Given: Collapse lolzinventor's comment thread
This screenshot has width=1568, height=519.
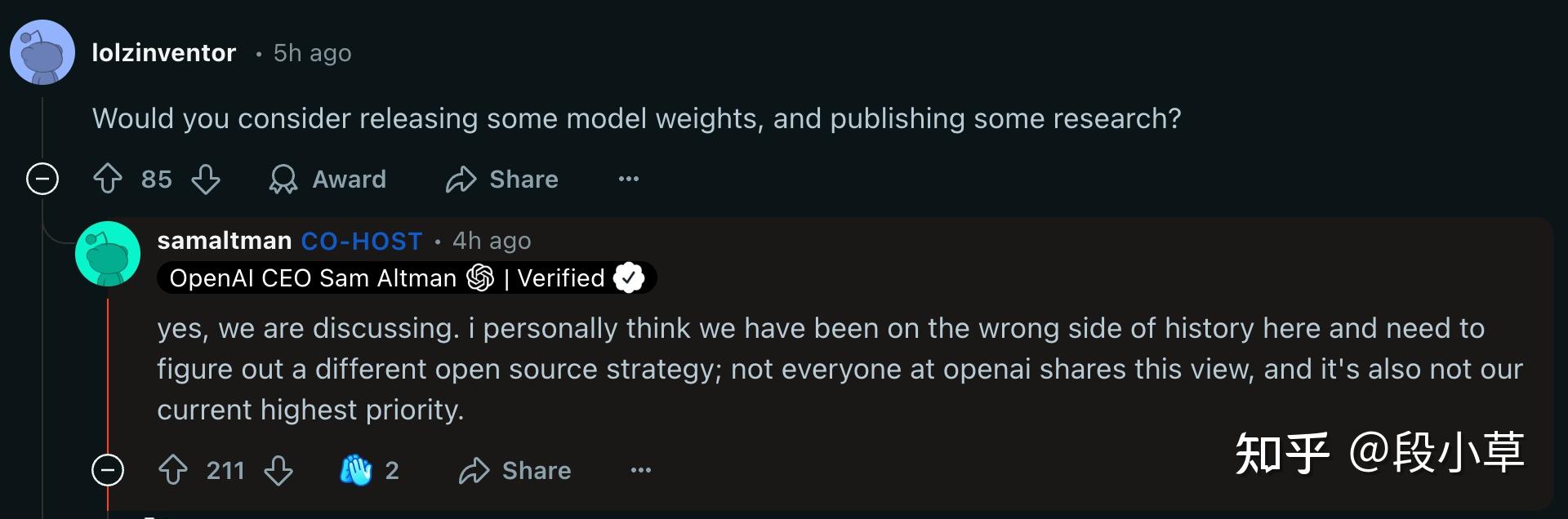Looking at the screenshot, I should tap(42, 179).
